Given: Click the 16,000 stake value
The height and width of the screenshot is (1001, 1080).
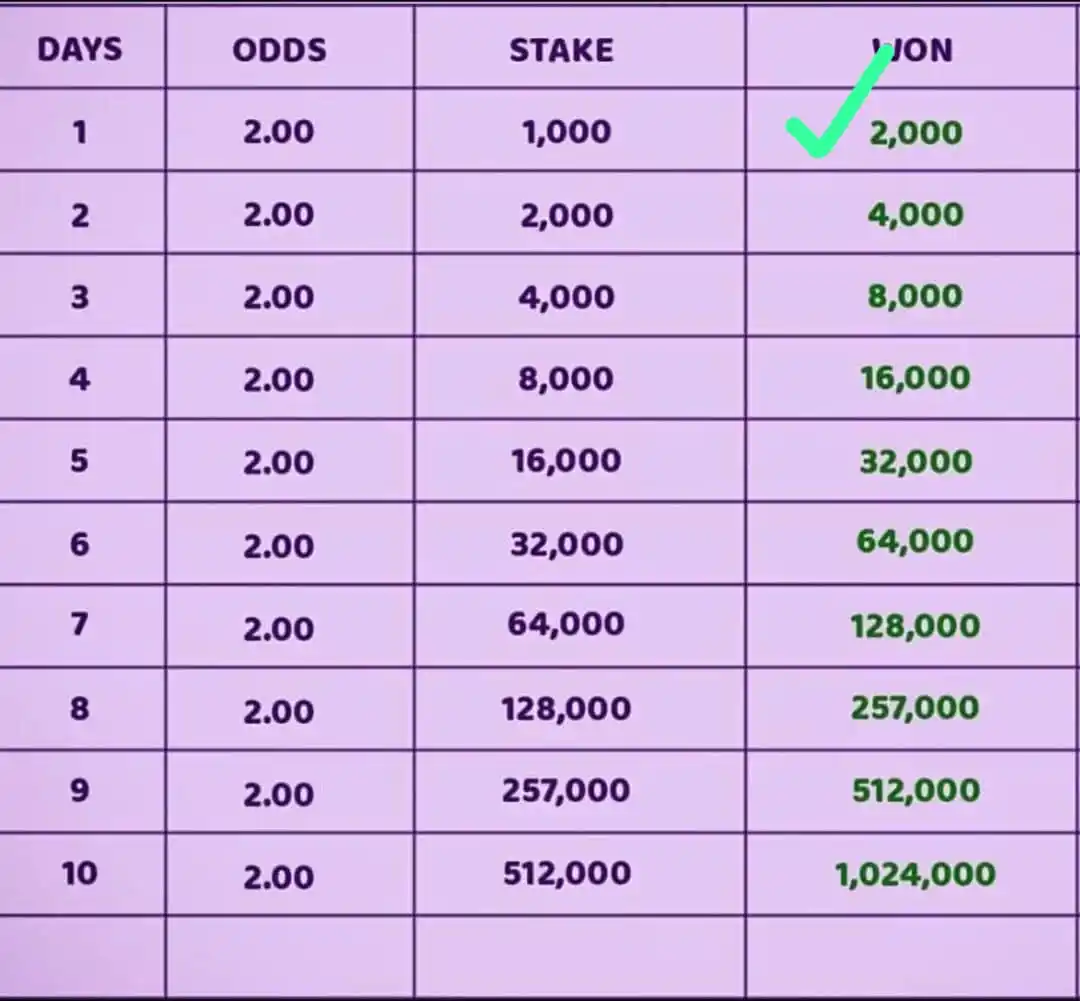Looking at the screenshot, I should [566, 460].
